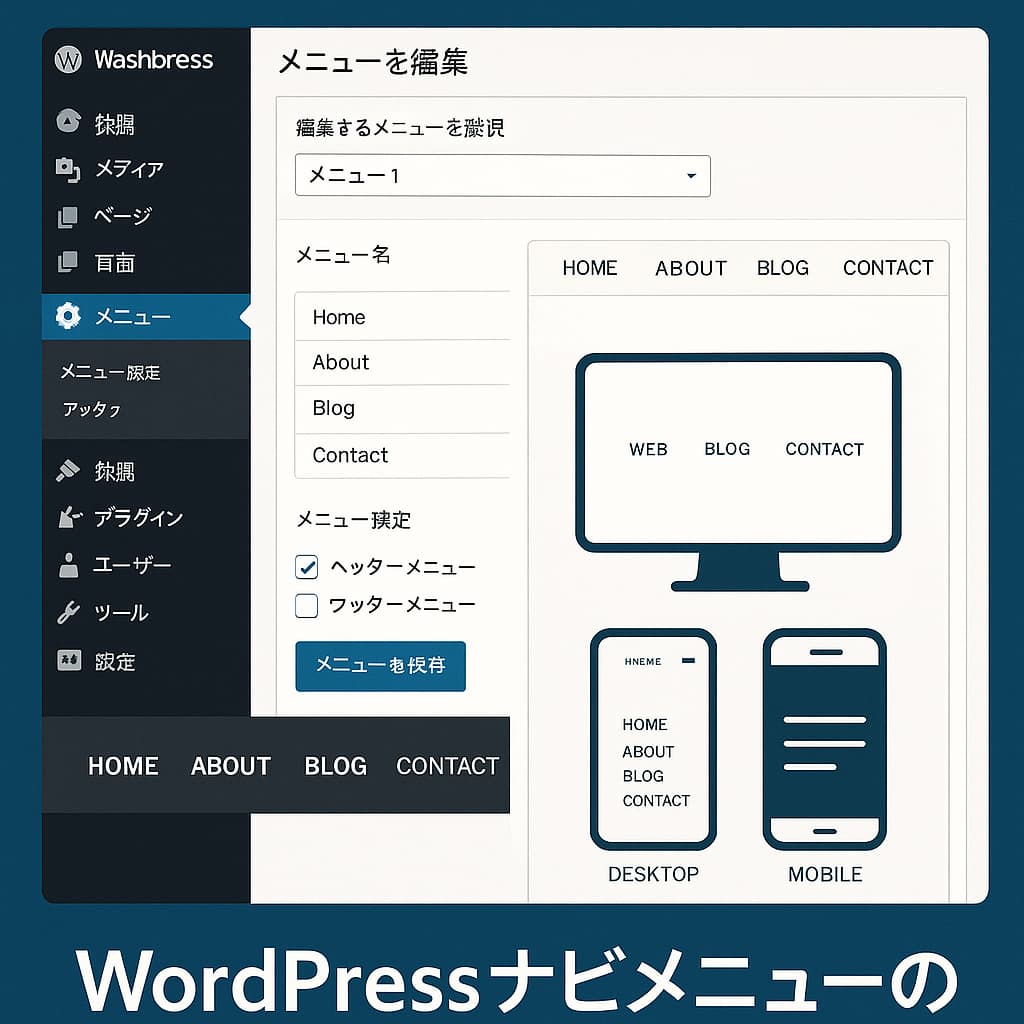The height and width of the screenshot is (1024, 1024).
Task: Open the メニュー submenu entry below the highlighted item
Action: (110, 372)
